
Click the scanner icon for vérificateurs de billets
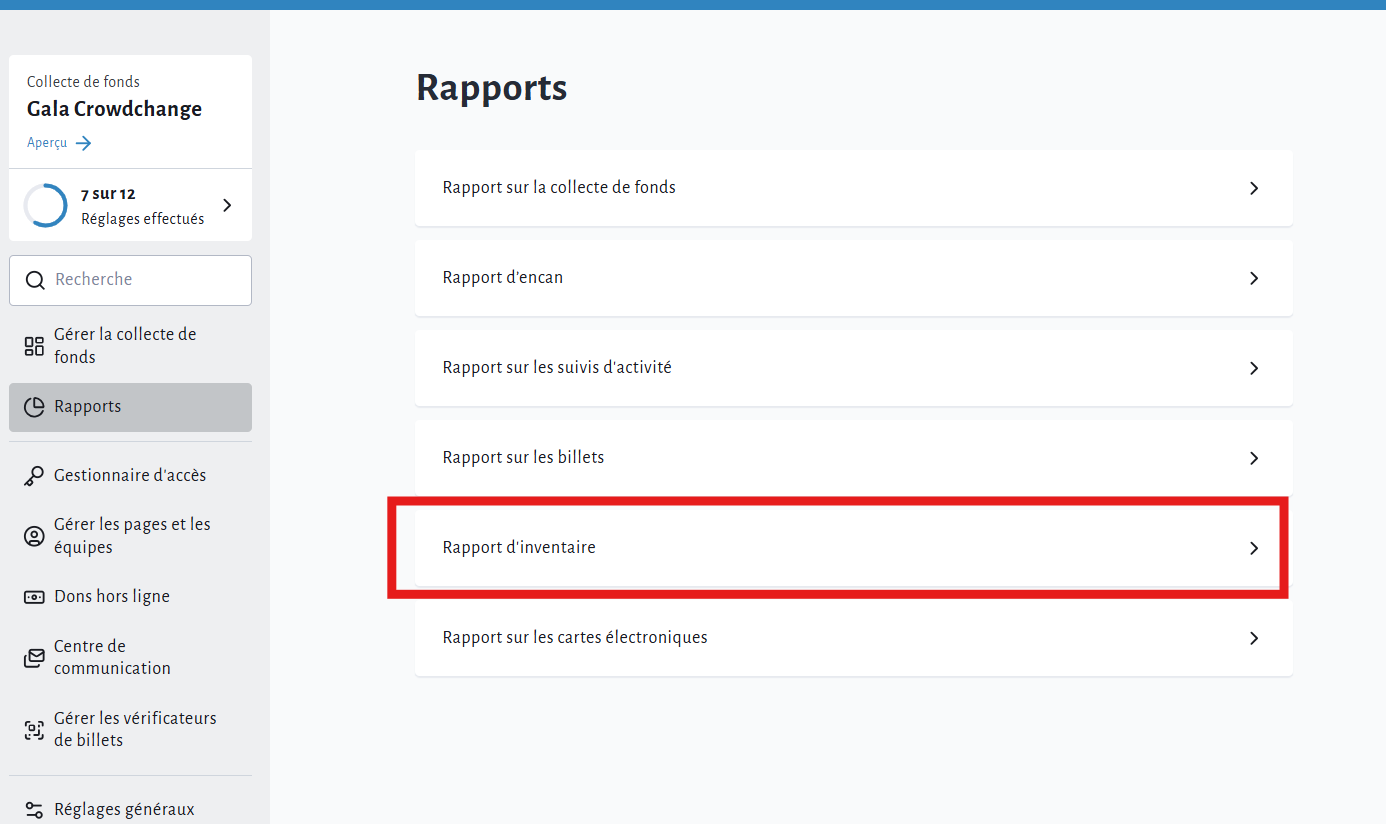(x=34, y=730)
